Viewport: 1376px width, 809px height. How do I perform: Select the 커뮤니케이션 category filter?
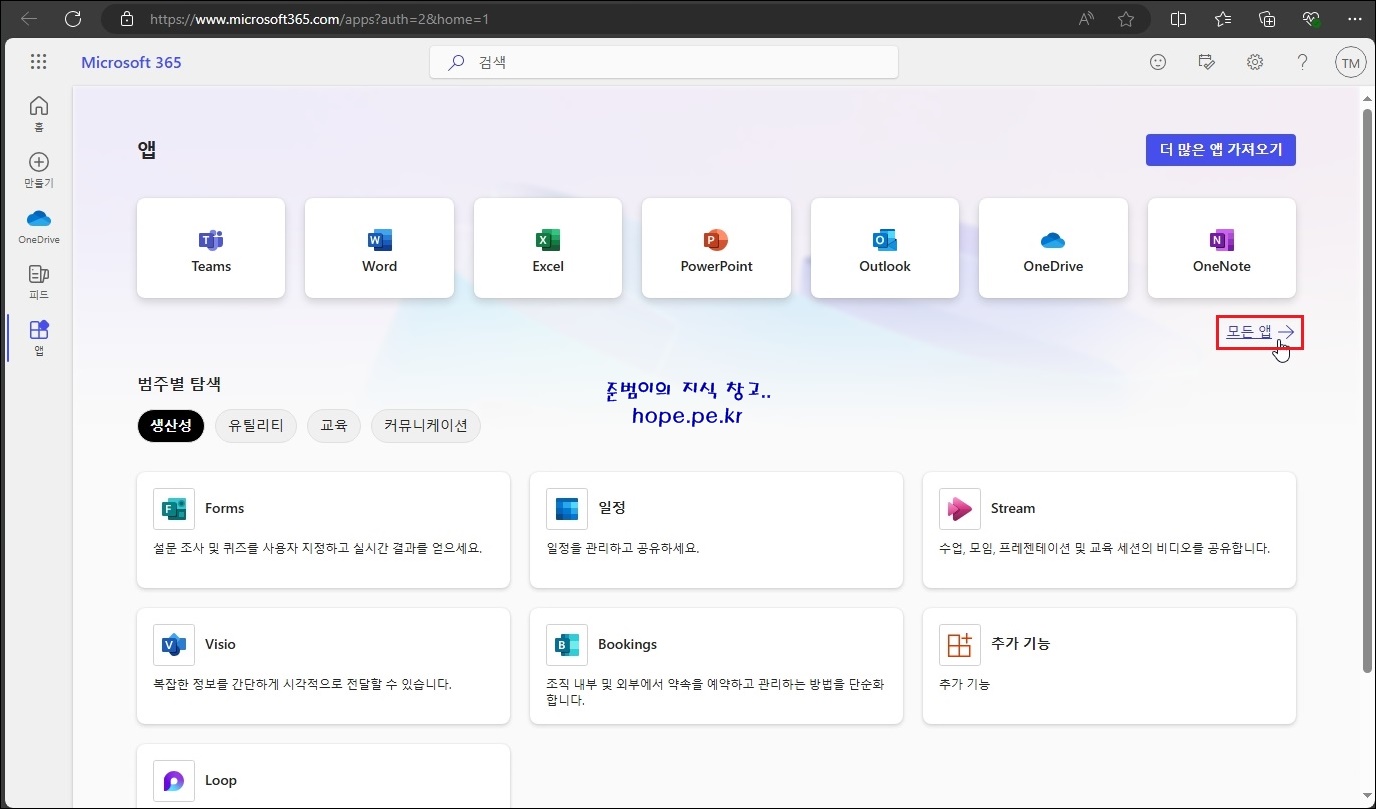[426, 425]
